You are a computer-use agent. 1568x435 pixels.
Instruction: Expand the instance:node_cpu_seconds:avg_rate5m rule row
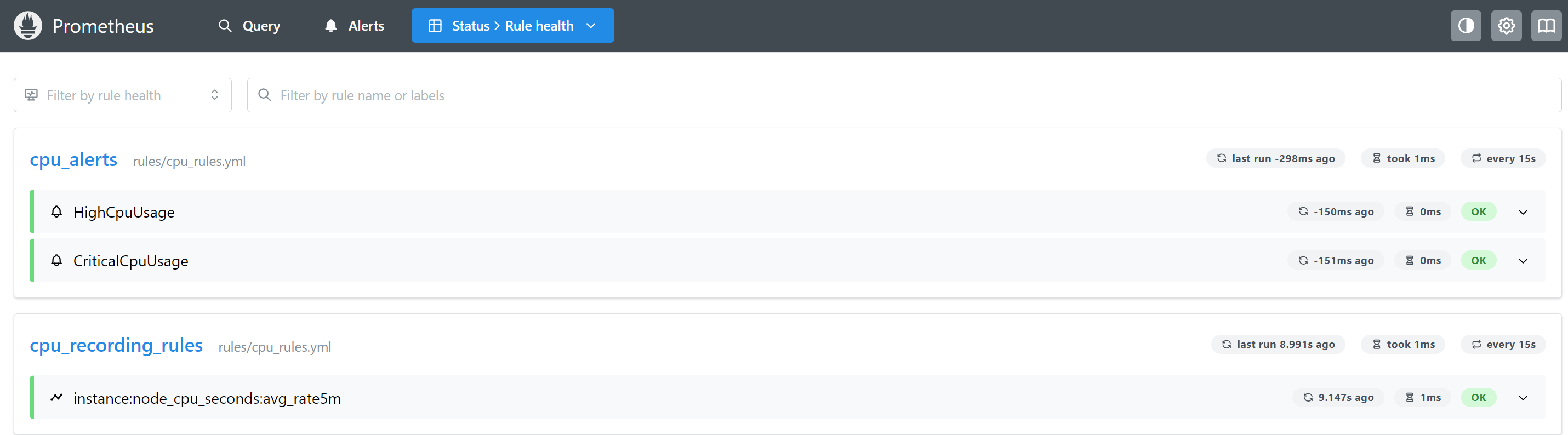coord(1523,397)
